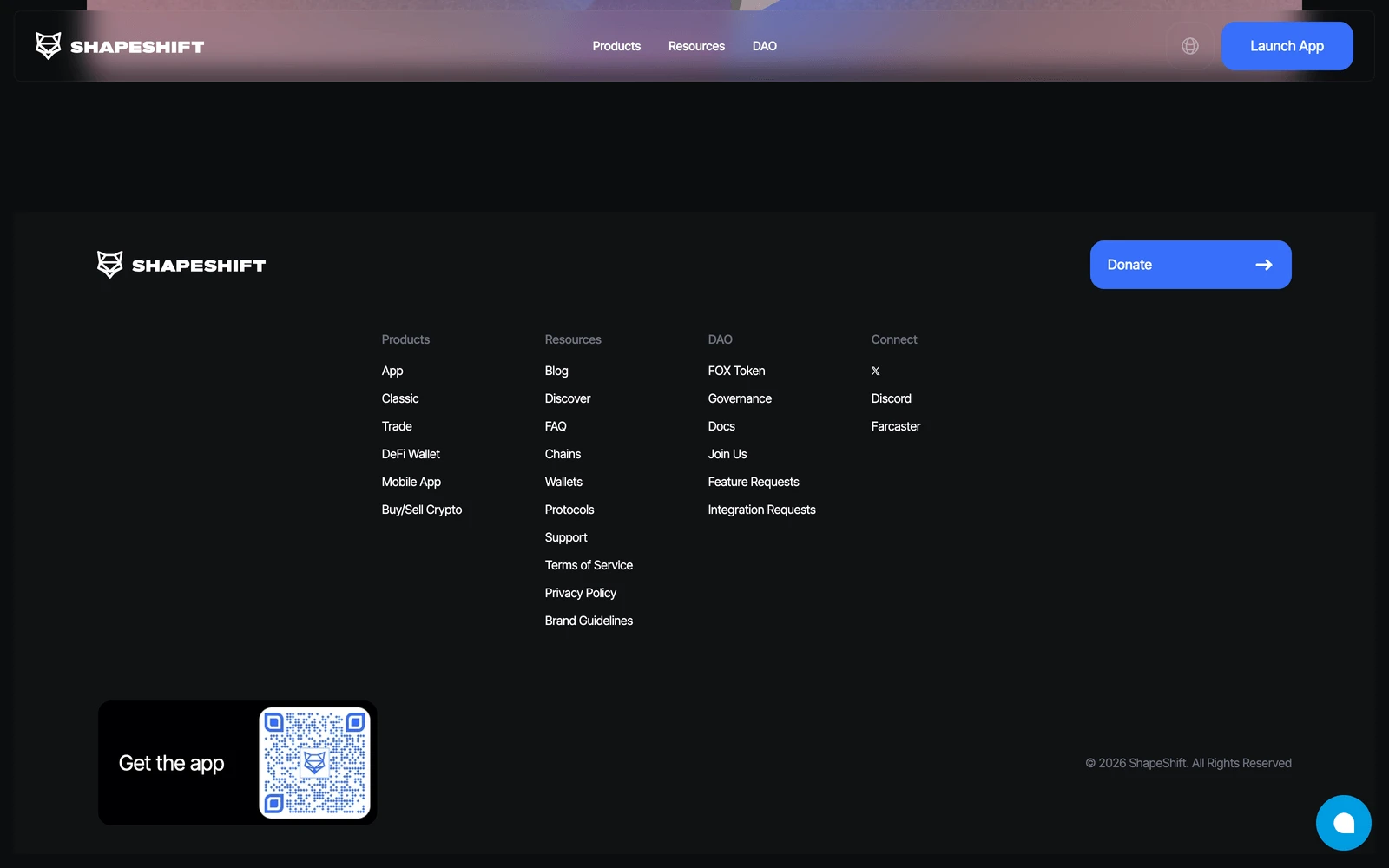This screenshot has width=1389, height=868.
Task: Open the Docs link
Action: [721, 426]
